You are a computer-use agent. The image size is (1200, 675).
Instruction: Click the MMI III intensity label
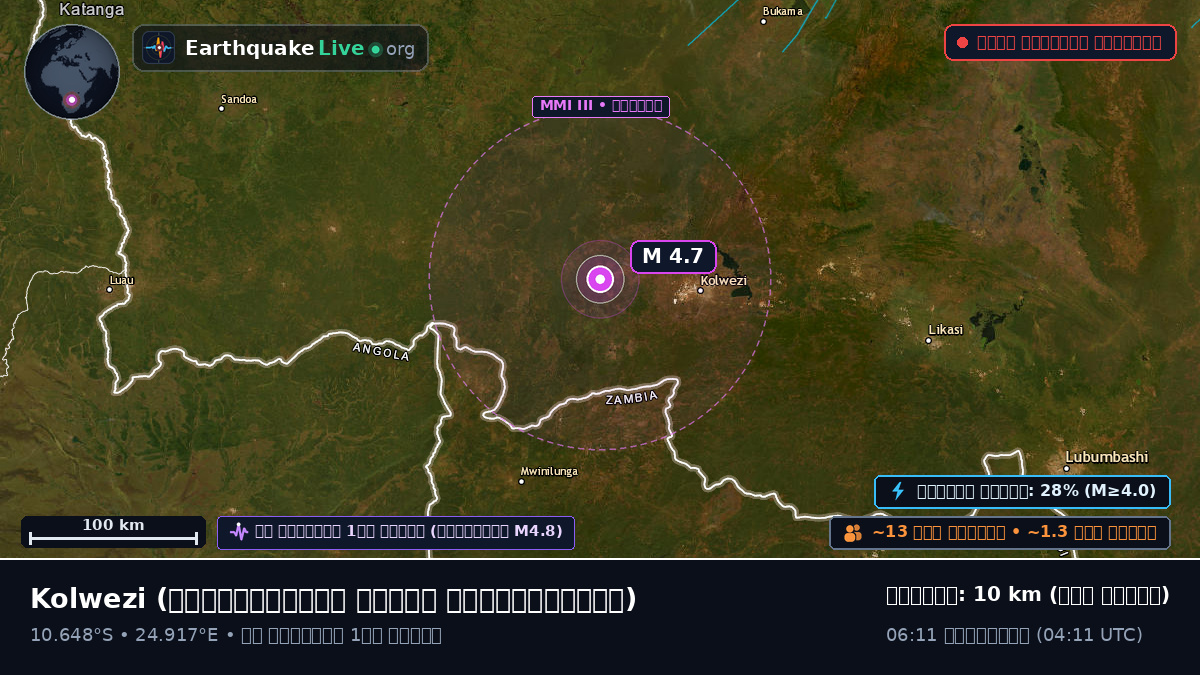pos(601,106)
